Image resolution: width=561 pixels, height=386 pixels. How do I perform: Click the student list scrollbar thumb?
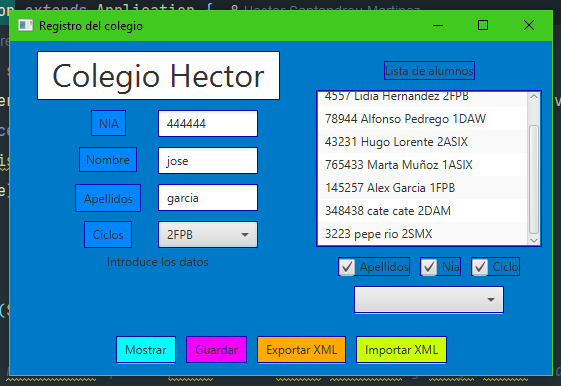tap(534, 179)
